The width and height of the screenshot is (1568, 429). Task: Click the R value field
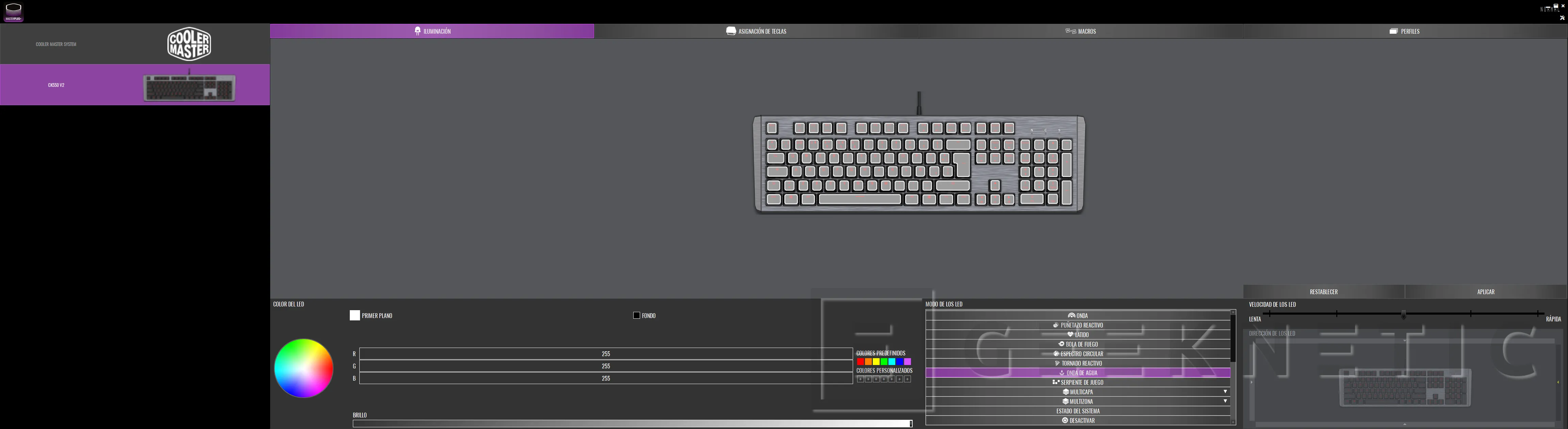pos(606,354)
